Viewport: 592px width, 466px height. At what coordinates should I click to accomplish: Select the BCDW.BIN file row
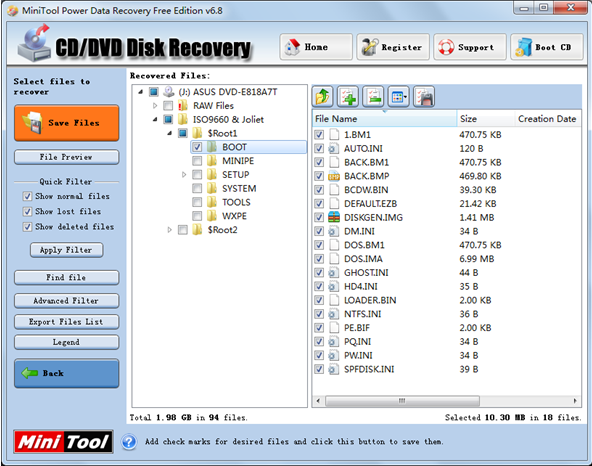pos(446,190)
